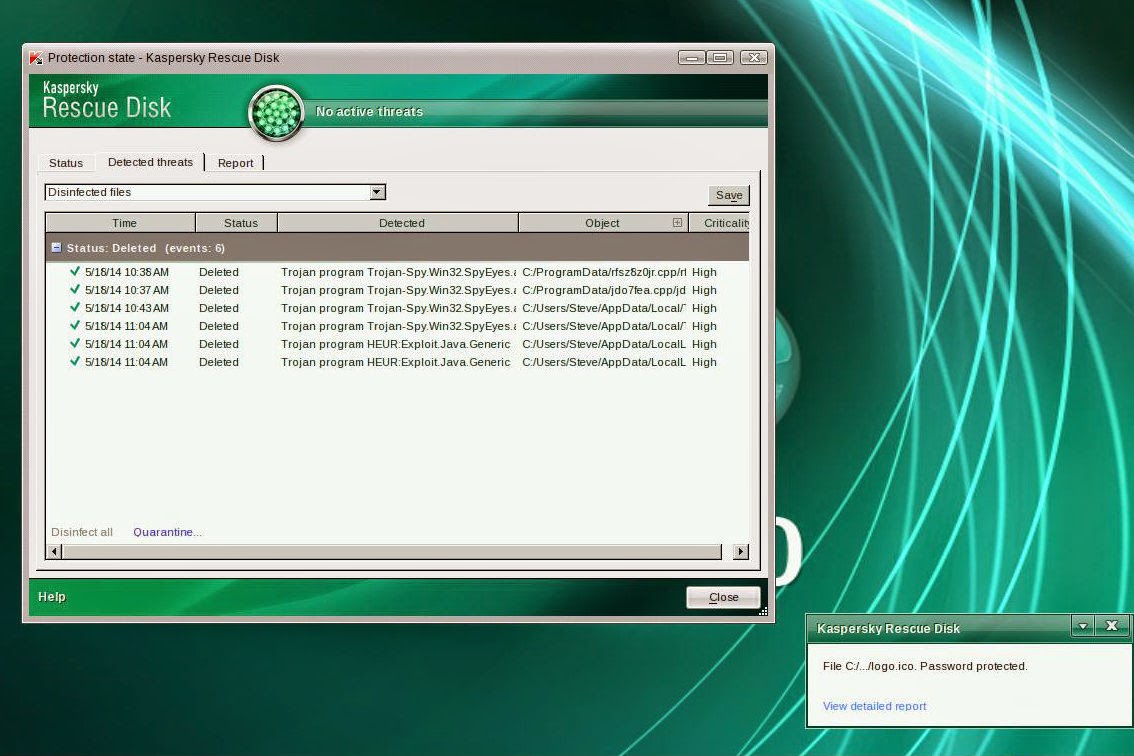Click the Kaspersky logo icon in title bar
Image resolution: width=1134 pixels, height=756 pixels.
tap(36, 58)
